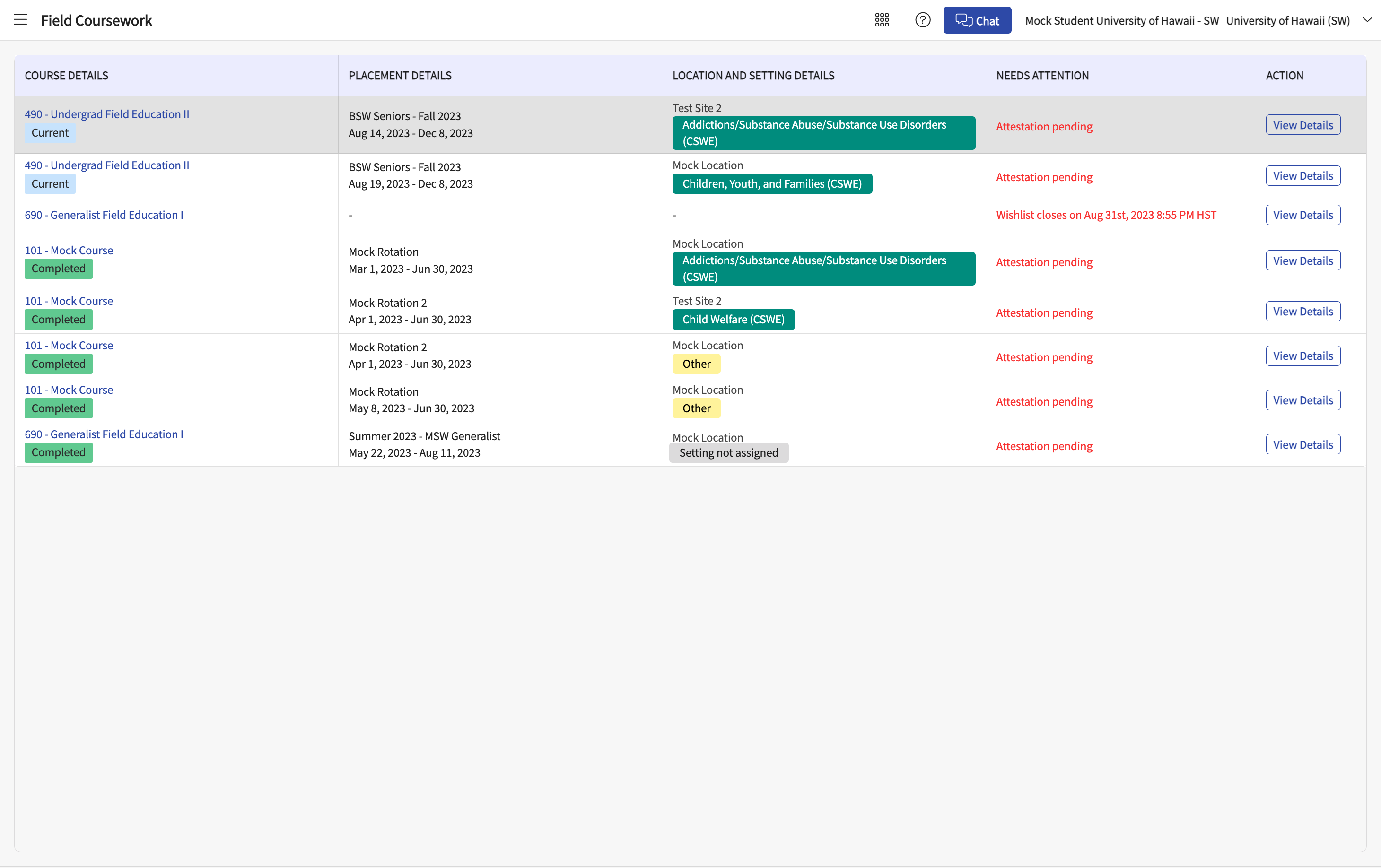View Details for Summer 2023 MSW Generalist row
The image size is (1381, 868).
(x=1302, y=444)
